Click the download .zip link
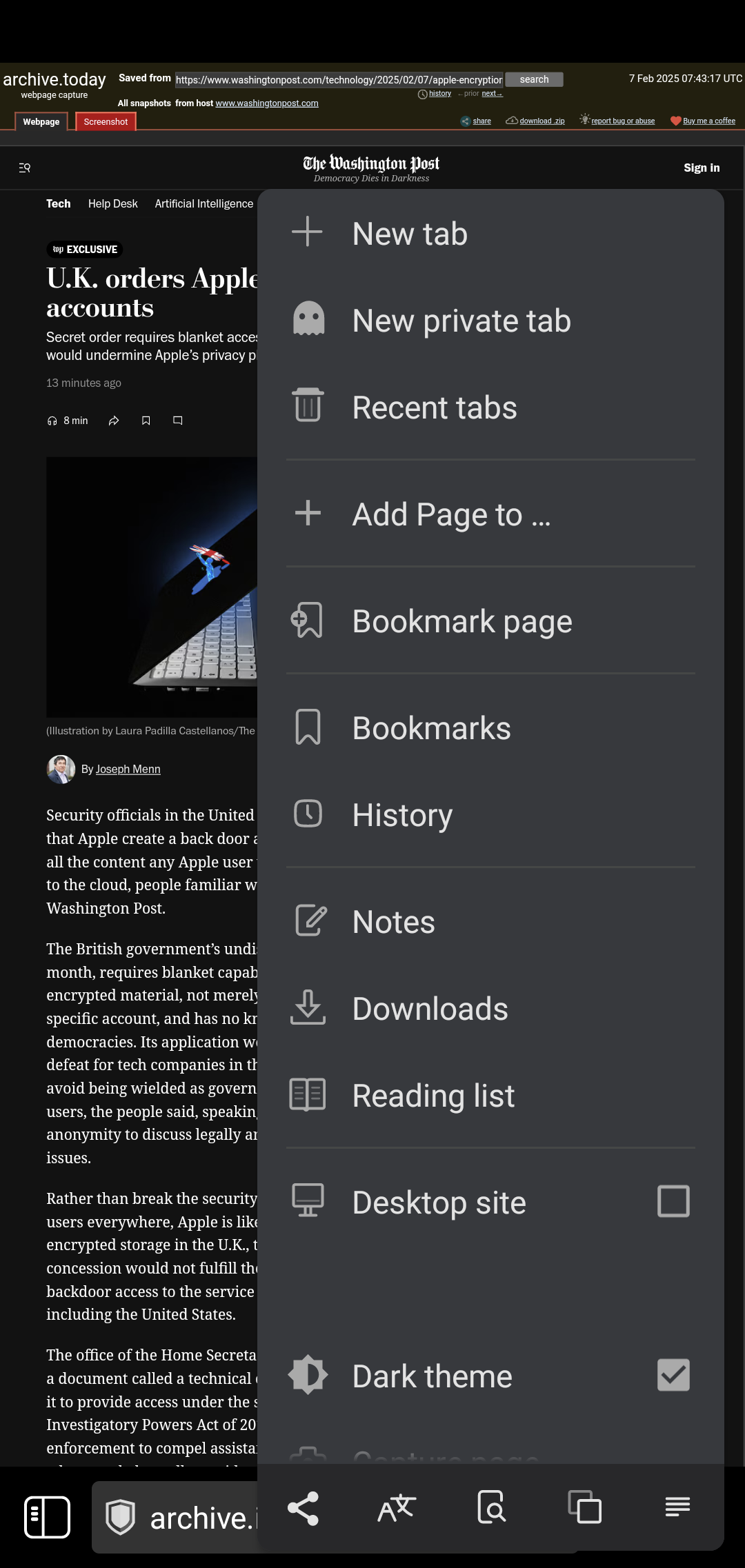745x1568 pixels. (x=542, y=121)
